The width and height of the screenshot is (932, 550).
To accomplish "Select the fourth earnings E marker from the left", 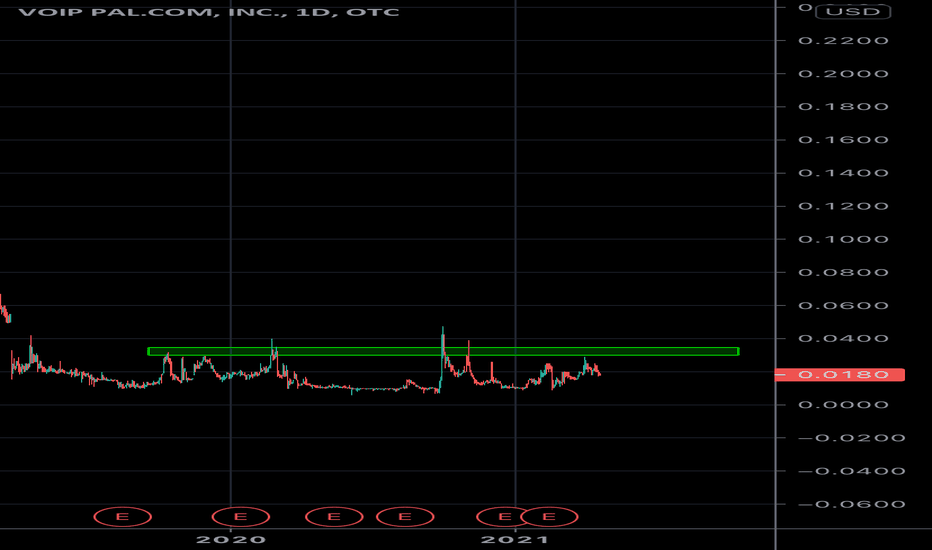I will pos(405,517).
